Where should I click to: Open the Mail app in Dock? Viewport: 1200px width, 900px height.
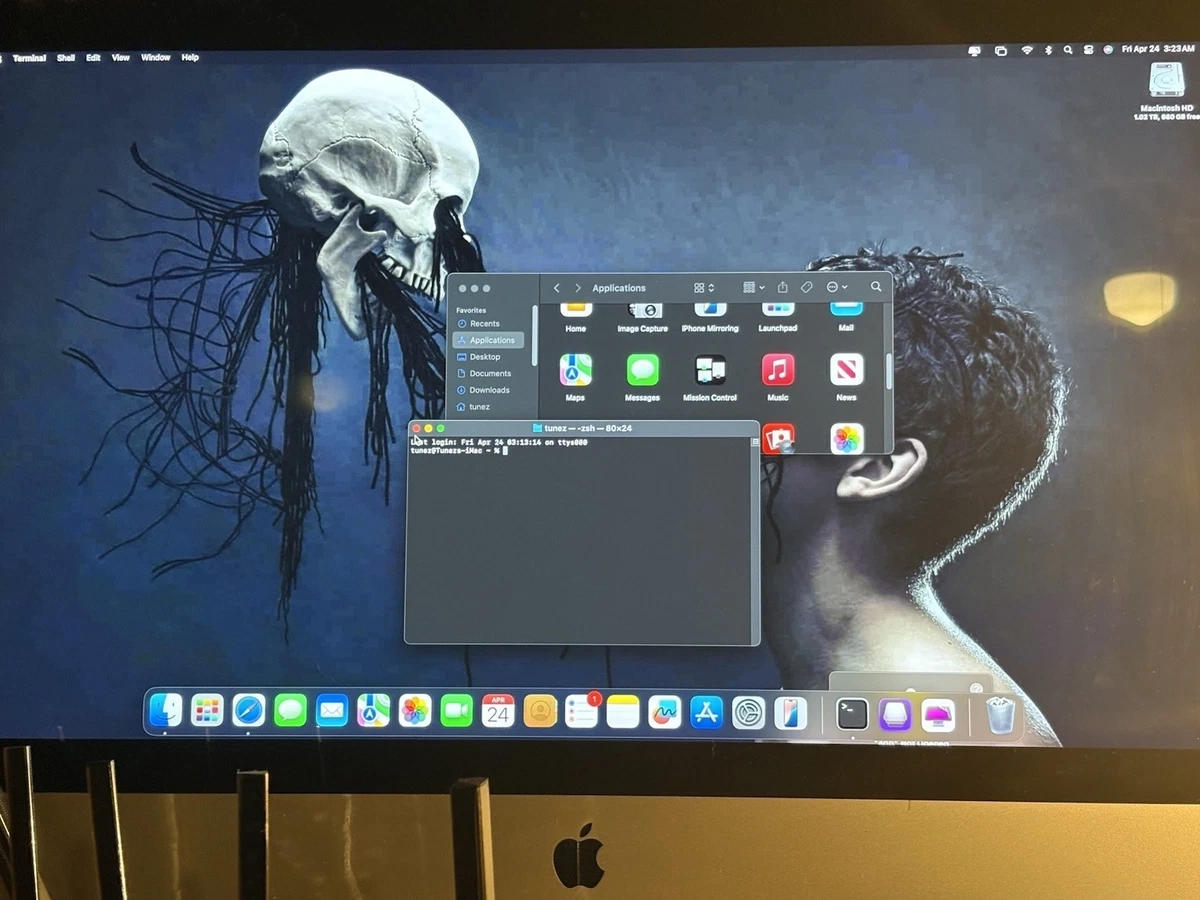332,711
